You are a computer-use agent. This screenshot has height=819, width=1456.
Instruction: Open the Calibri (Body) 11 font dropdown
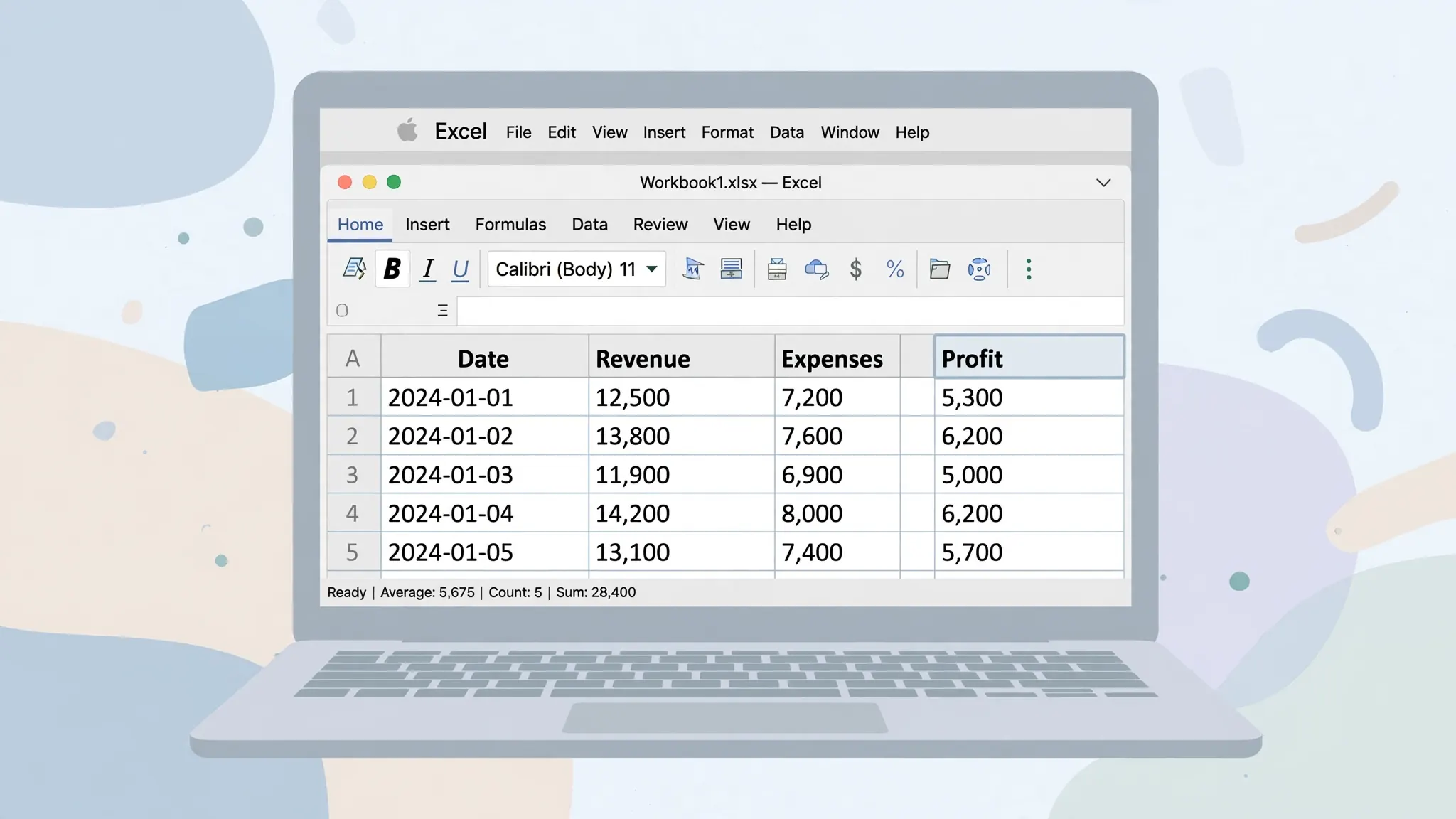[x=577, y=269]
